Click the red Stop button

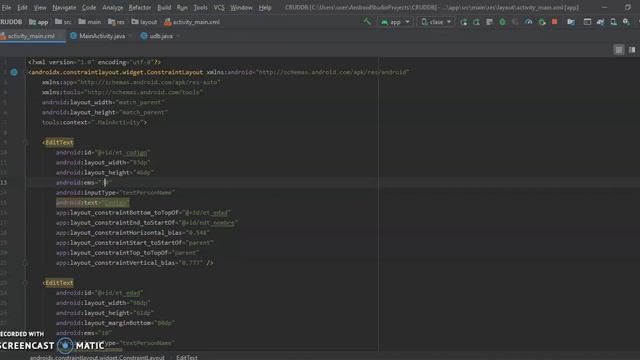pyautogui.click(x=554, y=22)
